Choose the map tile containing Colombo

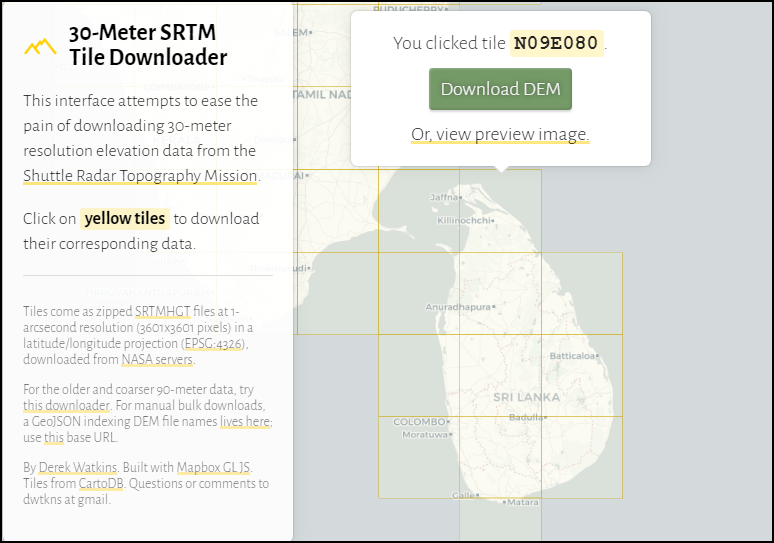pyautogui.click(x=420, y=455)
